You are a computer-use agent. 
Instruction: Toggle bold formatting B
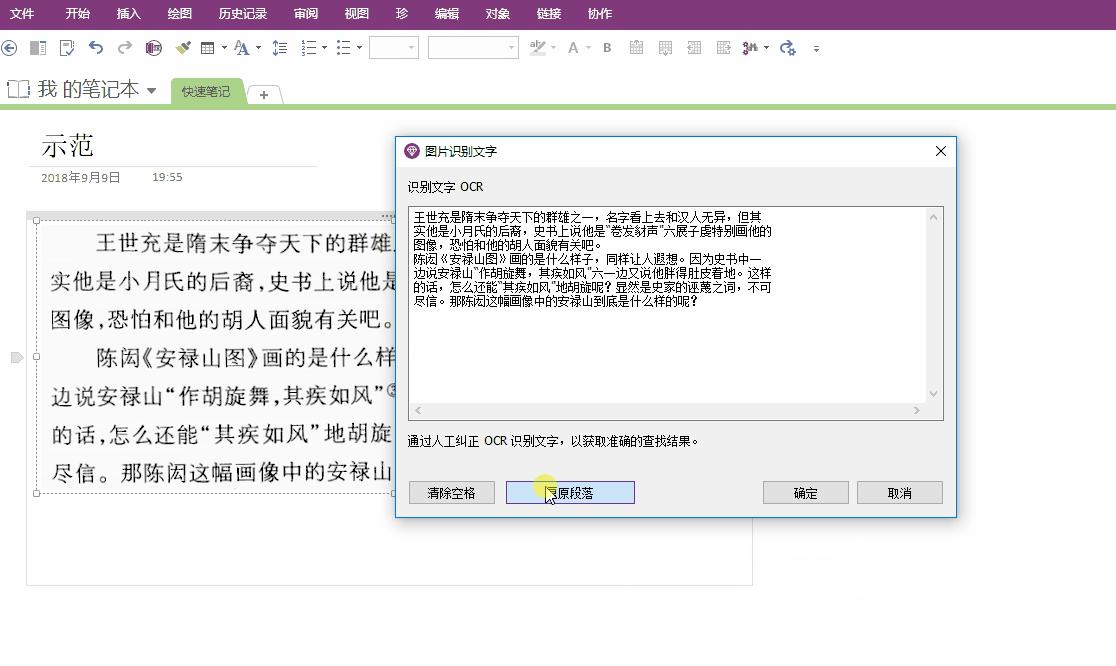(607, 48)
